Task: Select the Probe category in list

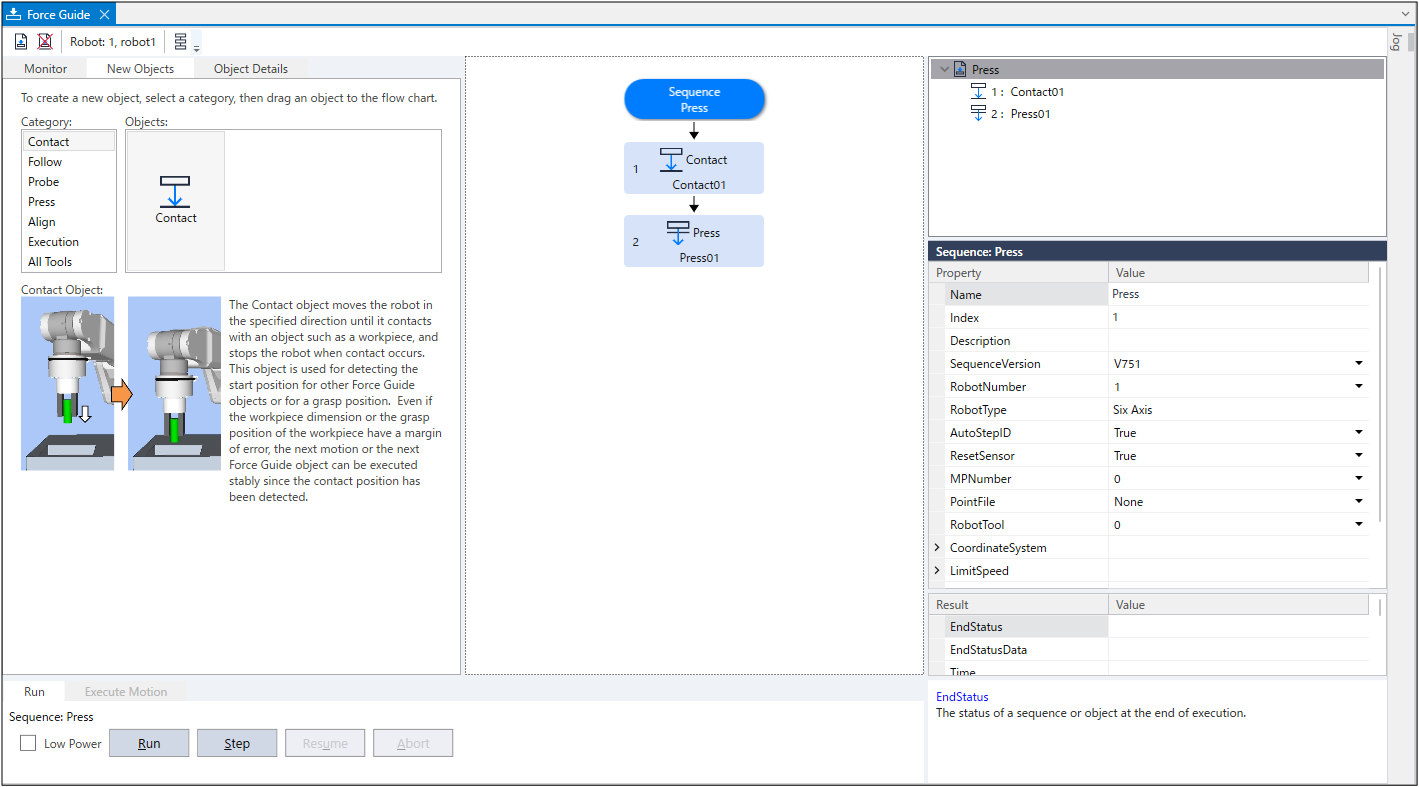Action: click(x=44, y=182)
